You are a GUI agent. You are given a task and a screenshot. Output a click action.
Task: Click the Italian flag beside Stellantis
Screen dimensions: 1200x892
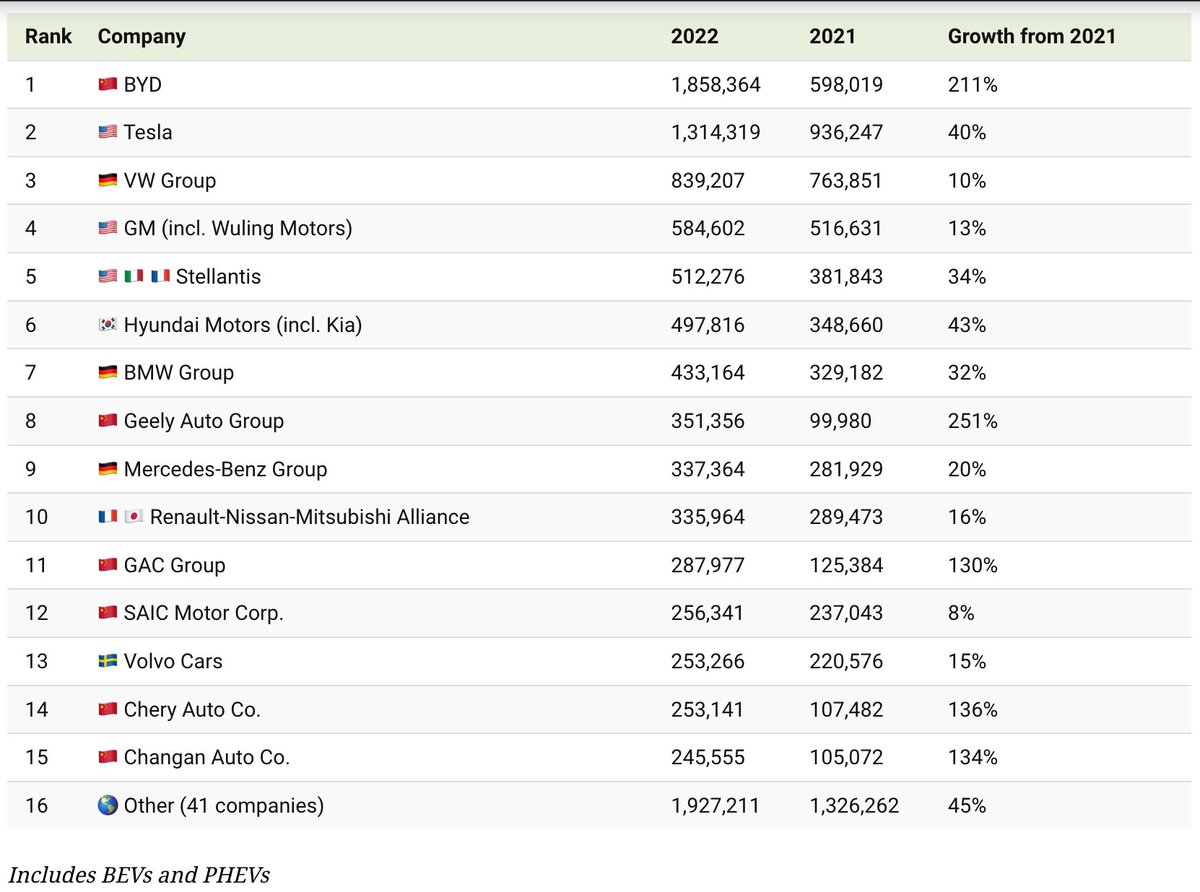coord(134,277)
